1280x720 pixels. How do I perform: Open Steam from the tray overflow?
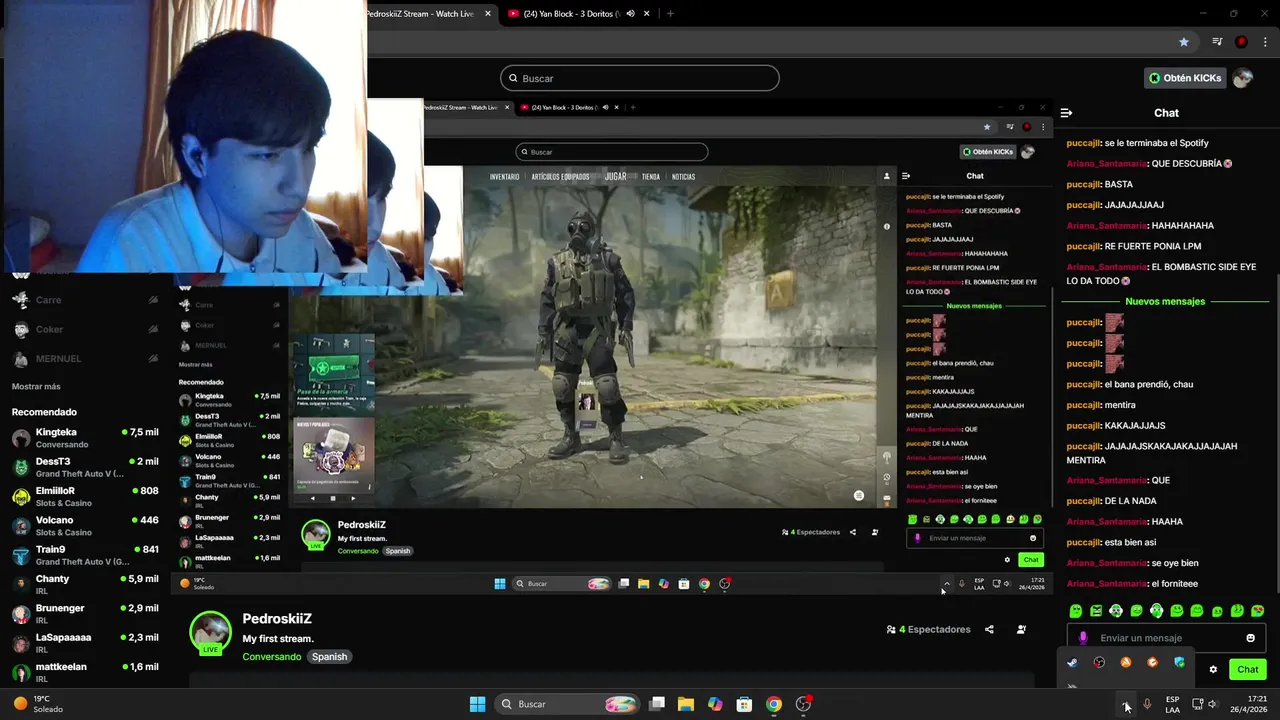[1072, 662]
